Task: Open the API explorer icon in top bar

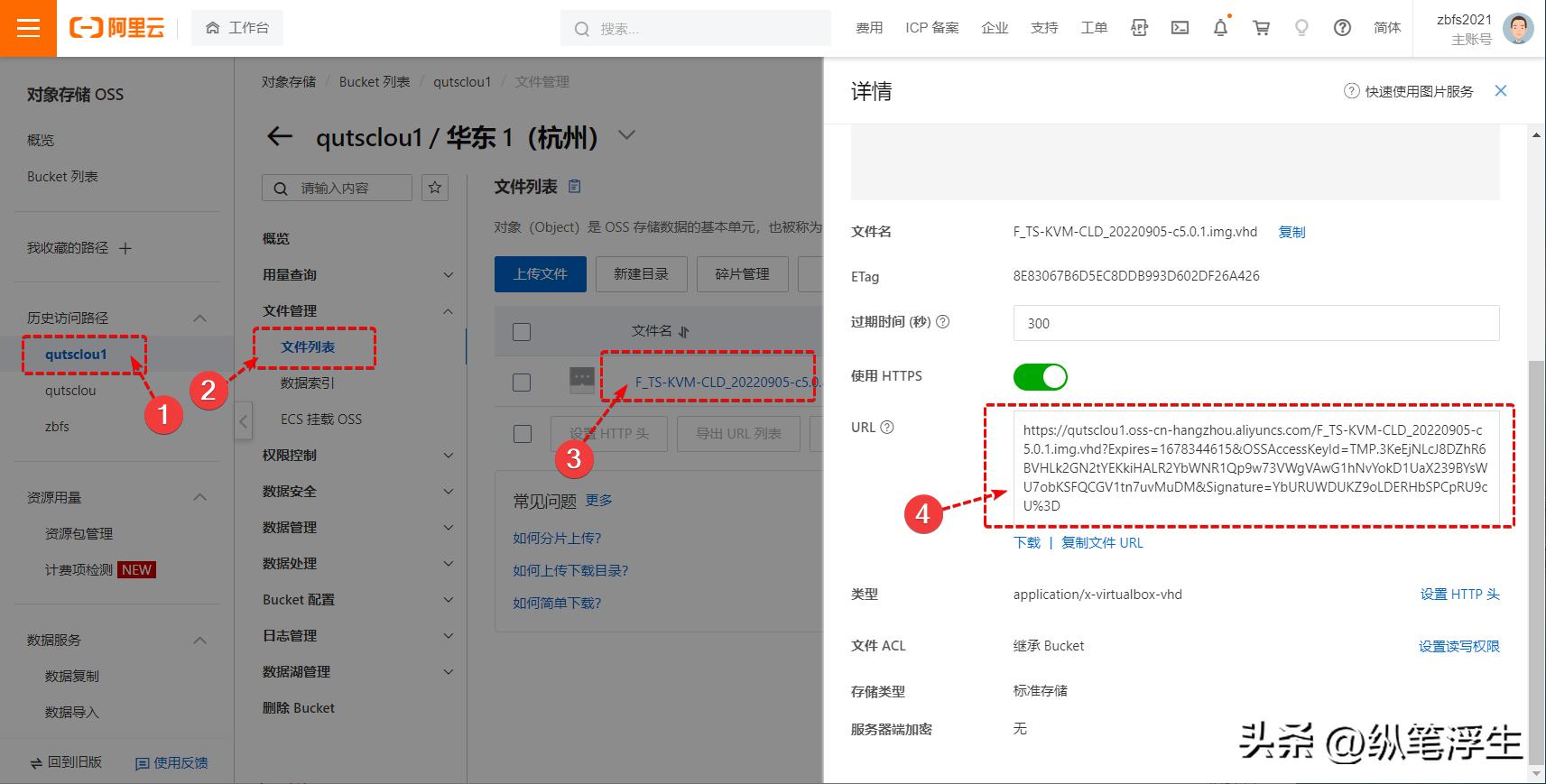Action: [x=1139, y=28]
